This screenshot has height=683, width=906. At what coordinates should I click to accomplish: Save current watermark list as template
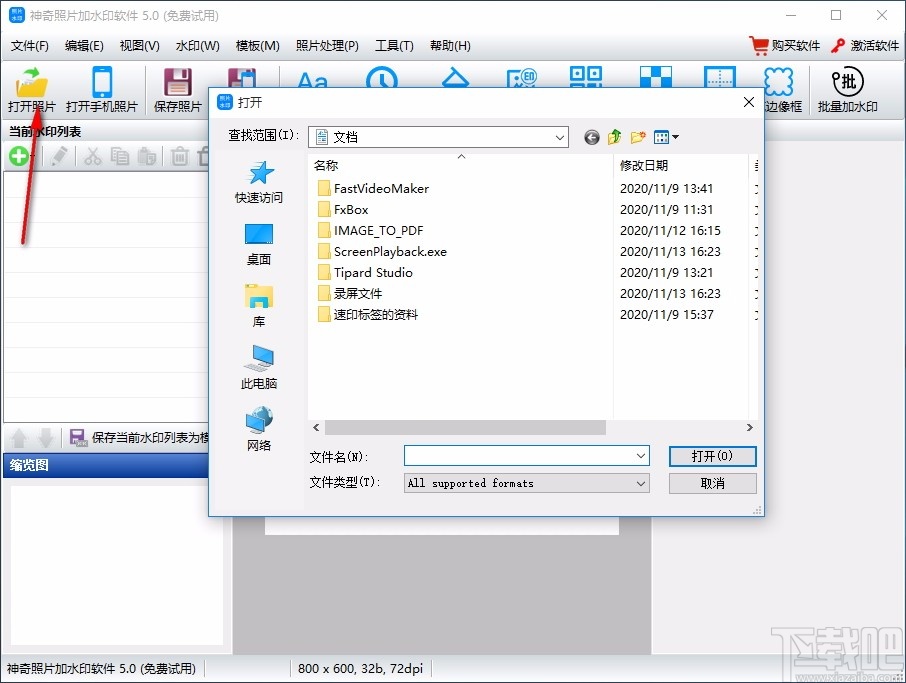pos(139,437)
